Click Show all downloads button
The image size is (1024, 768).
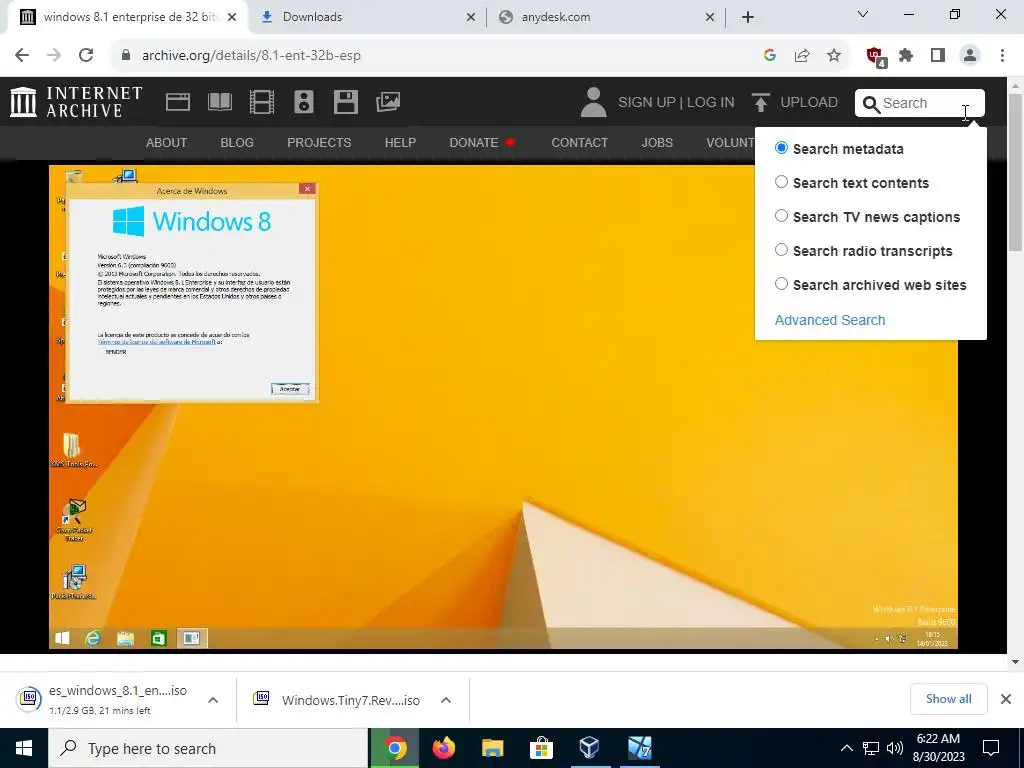click(x=948, y=699)
